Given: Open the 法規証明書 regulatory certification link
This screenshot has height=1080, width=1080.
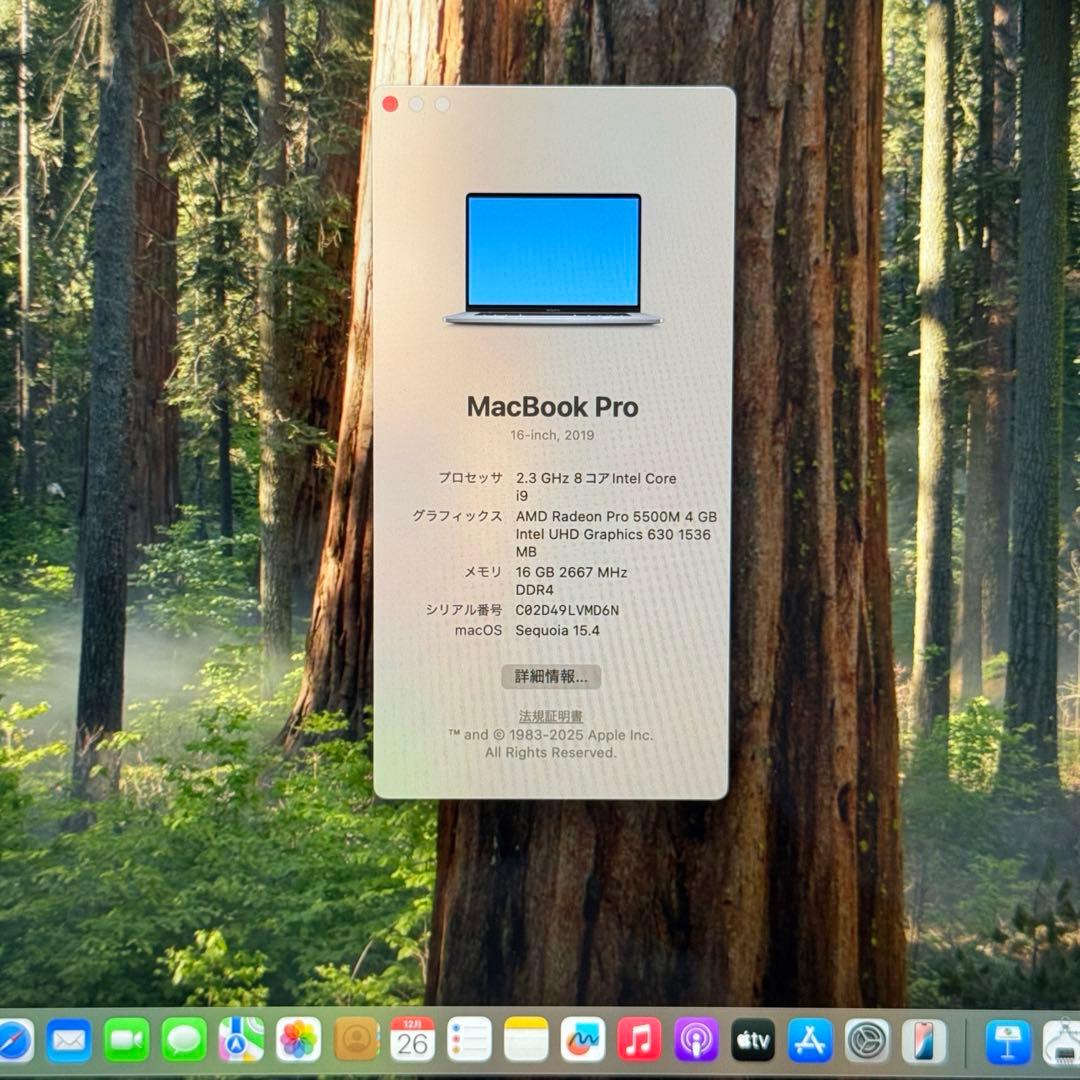Looking at the screenshot, I should [x=551, y=714].
